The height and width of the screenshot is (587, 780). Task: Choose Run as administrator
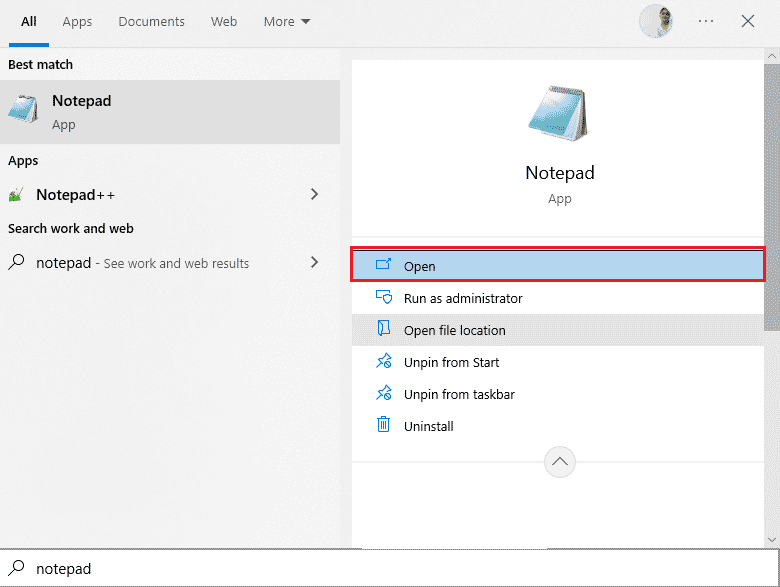558,298
